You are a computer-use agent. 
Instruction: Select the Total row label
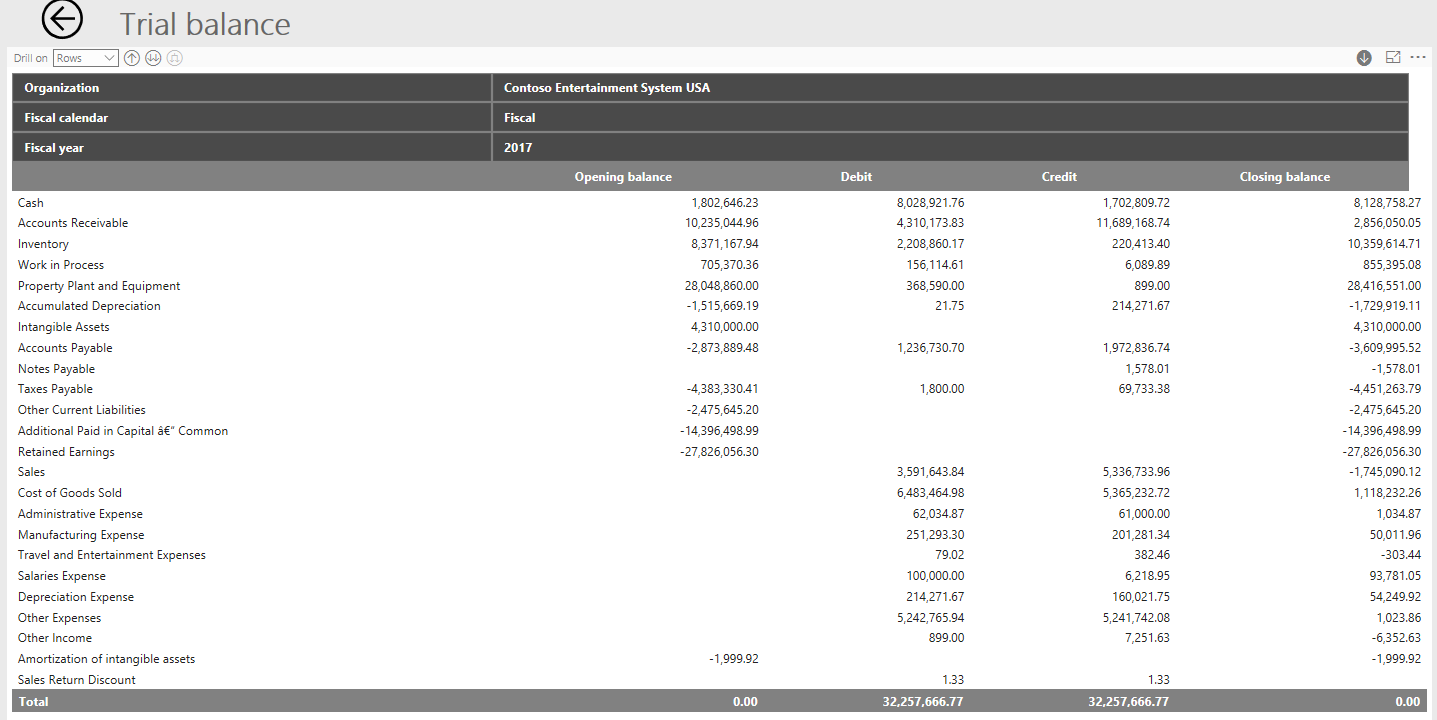coord(34,702)
